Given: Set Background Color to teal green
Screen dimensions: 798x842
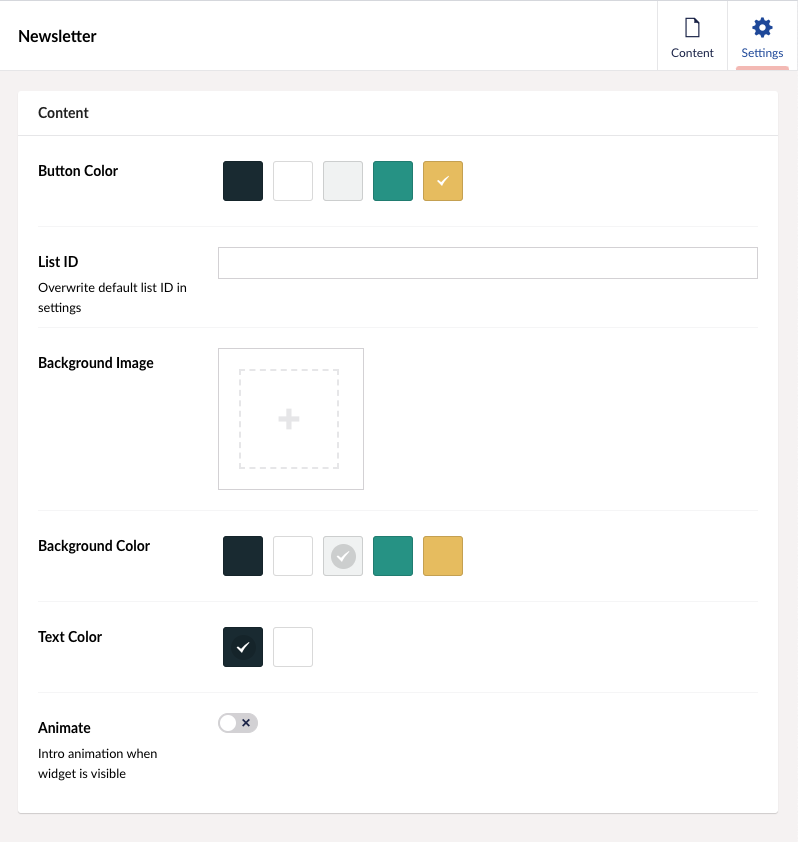Looking at the screenshot, I should click(x=393, y=556).
